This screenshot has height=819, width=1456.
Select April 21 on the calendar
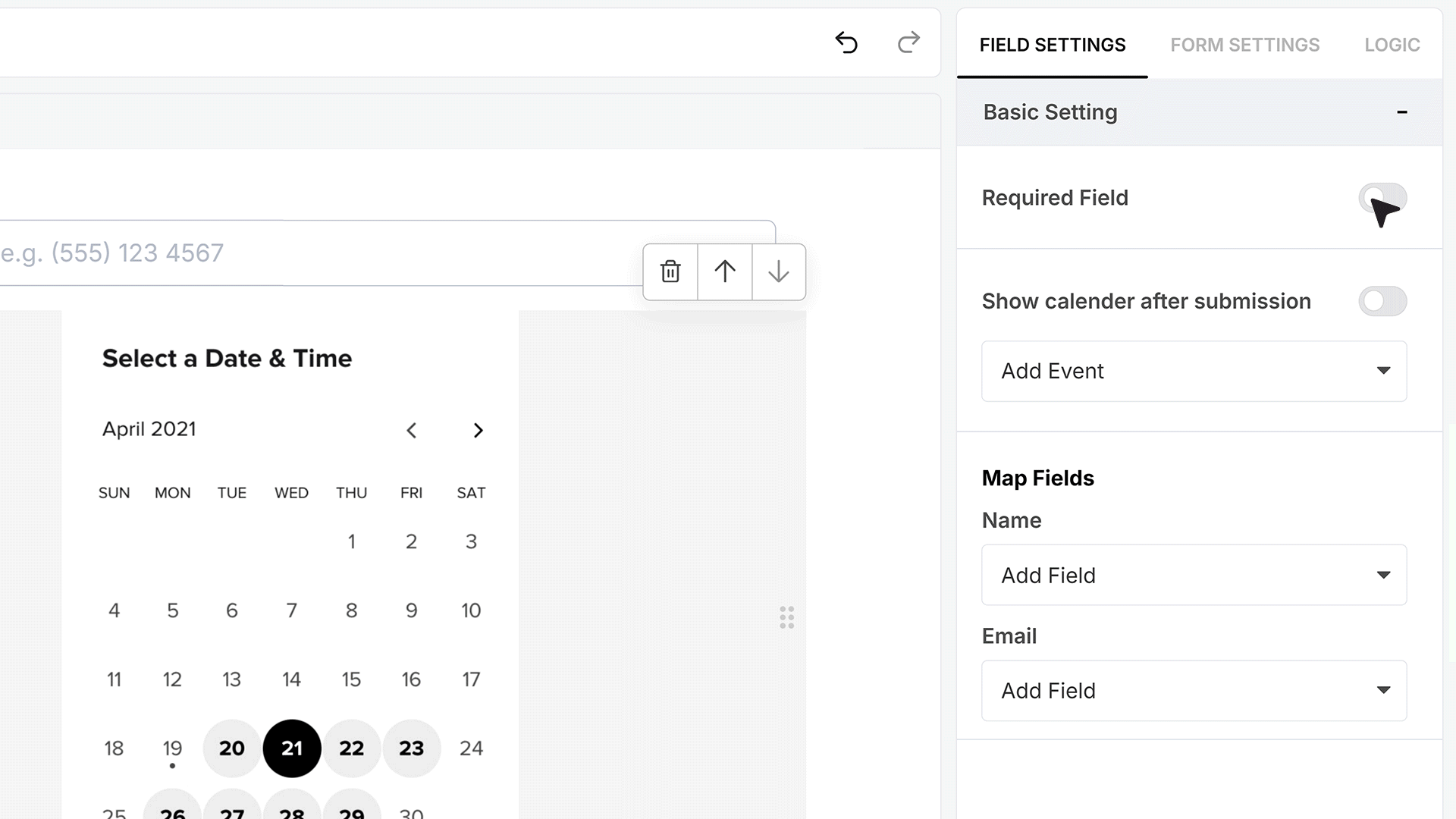pyautogui.click(x=292, y=748)
